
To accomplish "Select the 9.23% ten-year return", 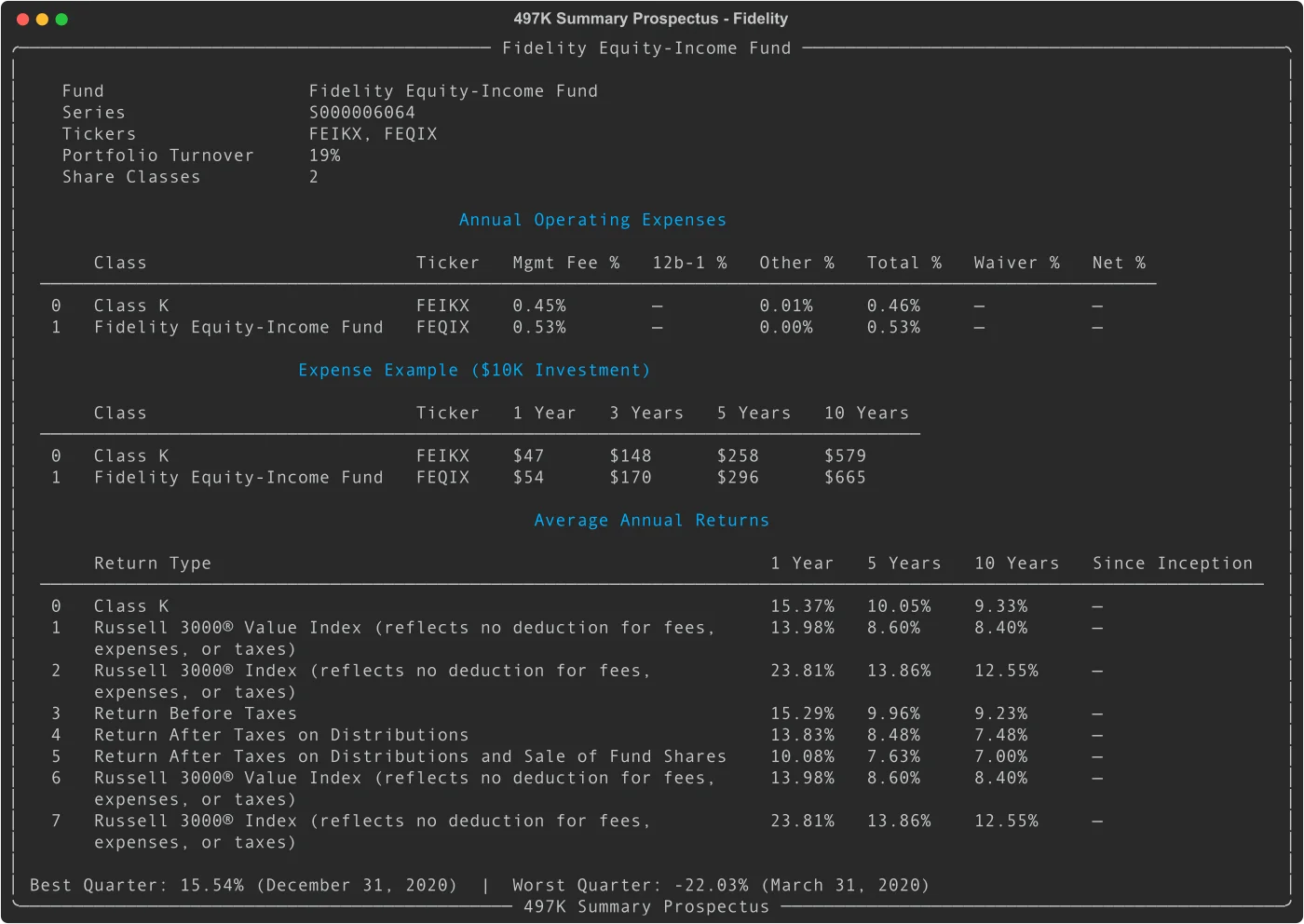I will tap(1000, 713).
